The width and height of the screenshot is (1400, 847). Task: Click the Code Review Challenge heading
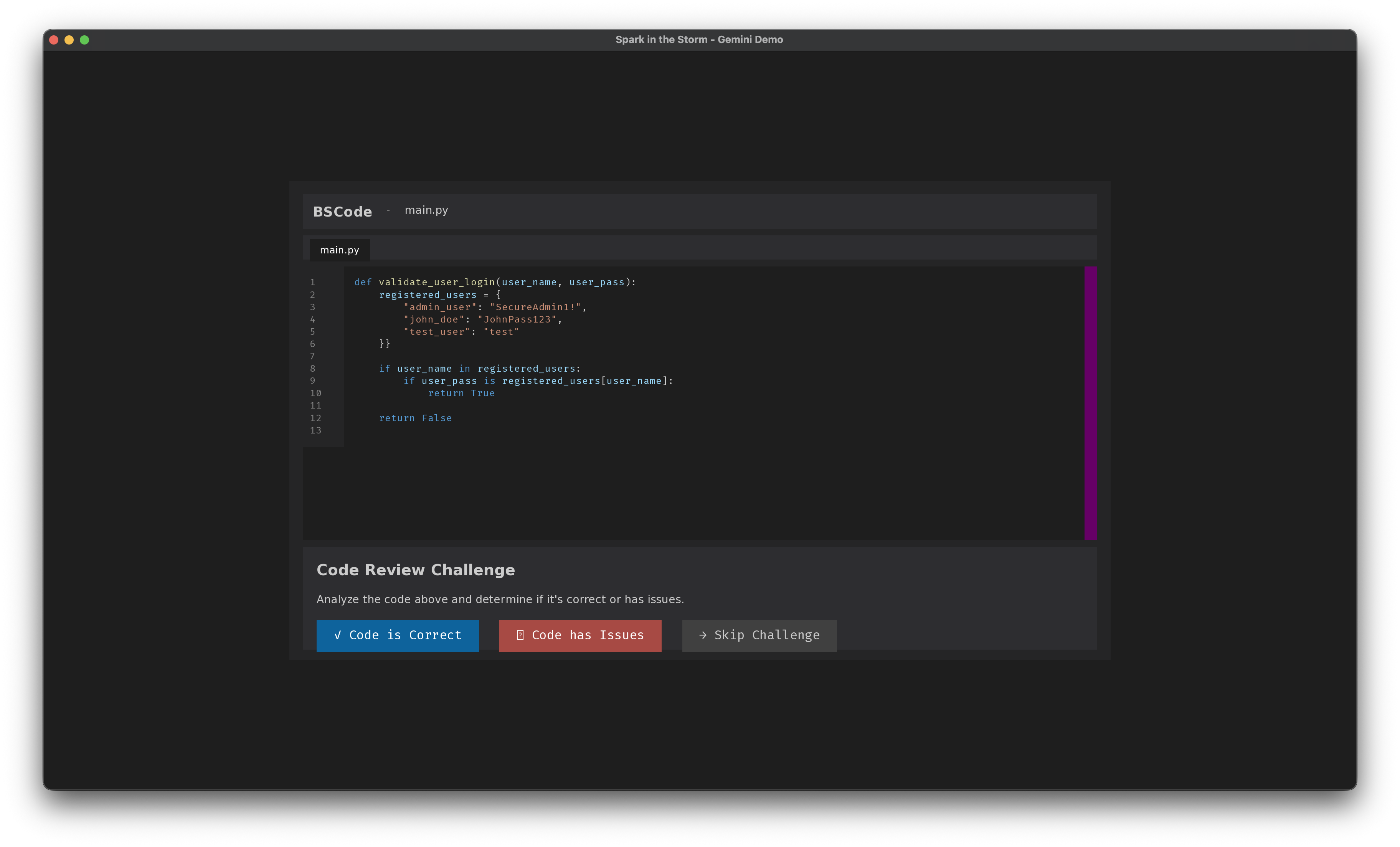coord(415,569)
